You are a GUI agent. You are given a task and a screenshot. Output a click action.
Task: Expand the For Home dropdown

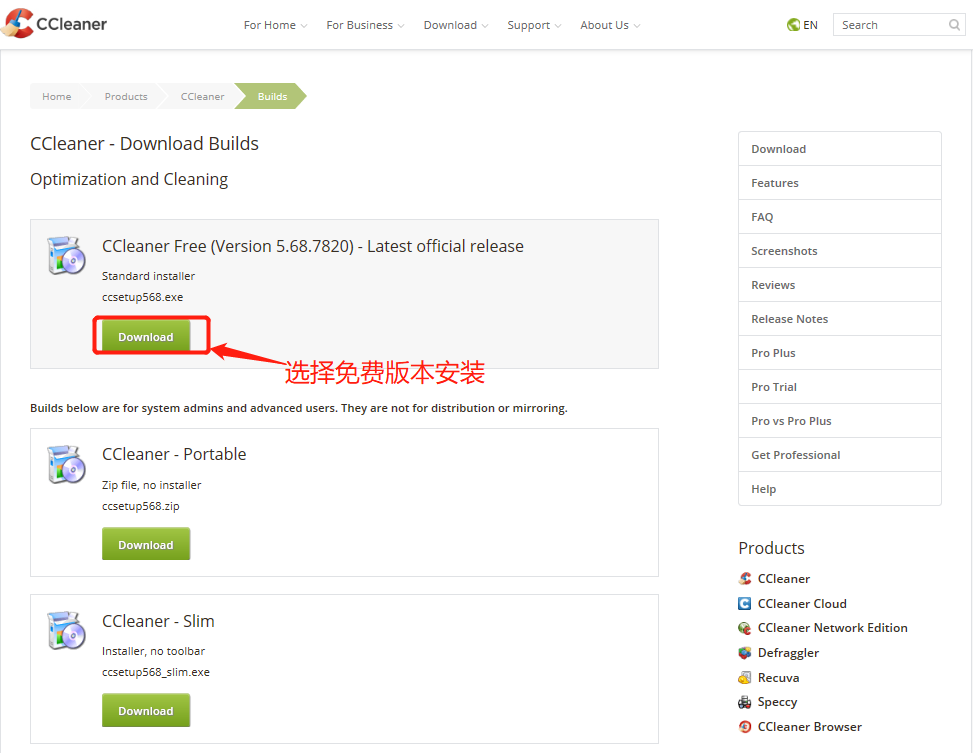[270, 25]
